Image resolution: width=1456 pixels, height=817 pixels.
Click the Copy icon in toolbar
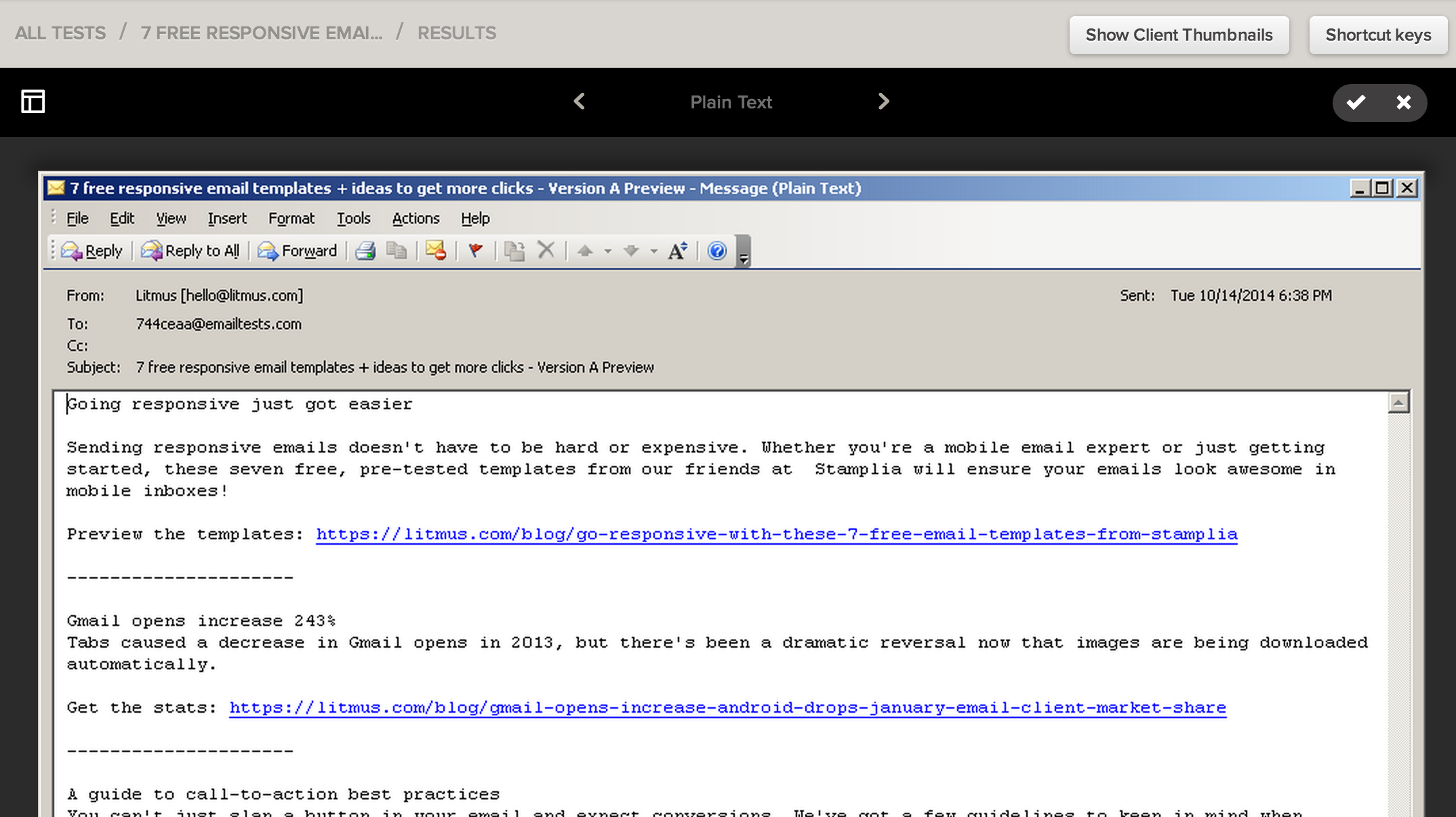tap(397, 251)
